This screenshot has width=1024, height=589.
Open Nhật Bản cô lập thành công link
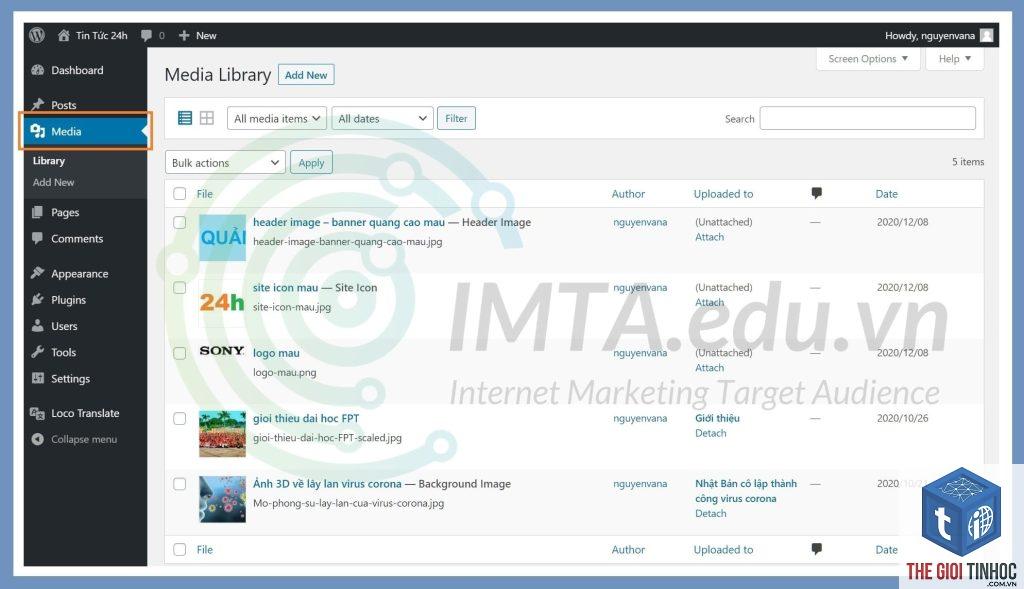click(x=746, y=491)
